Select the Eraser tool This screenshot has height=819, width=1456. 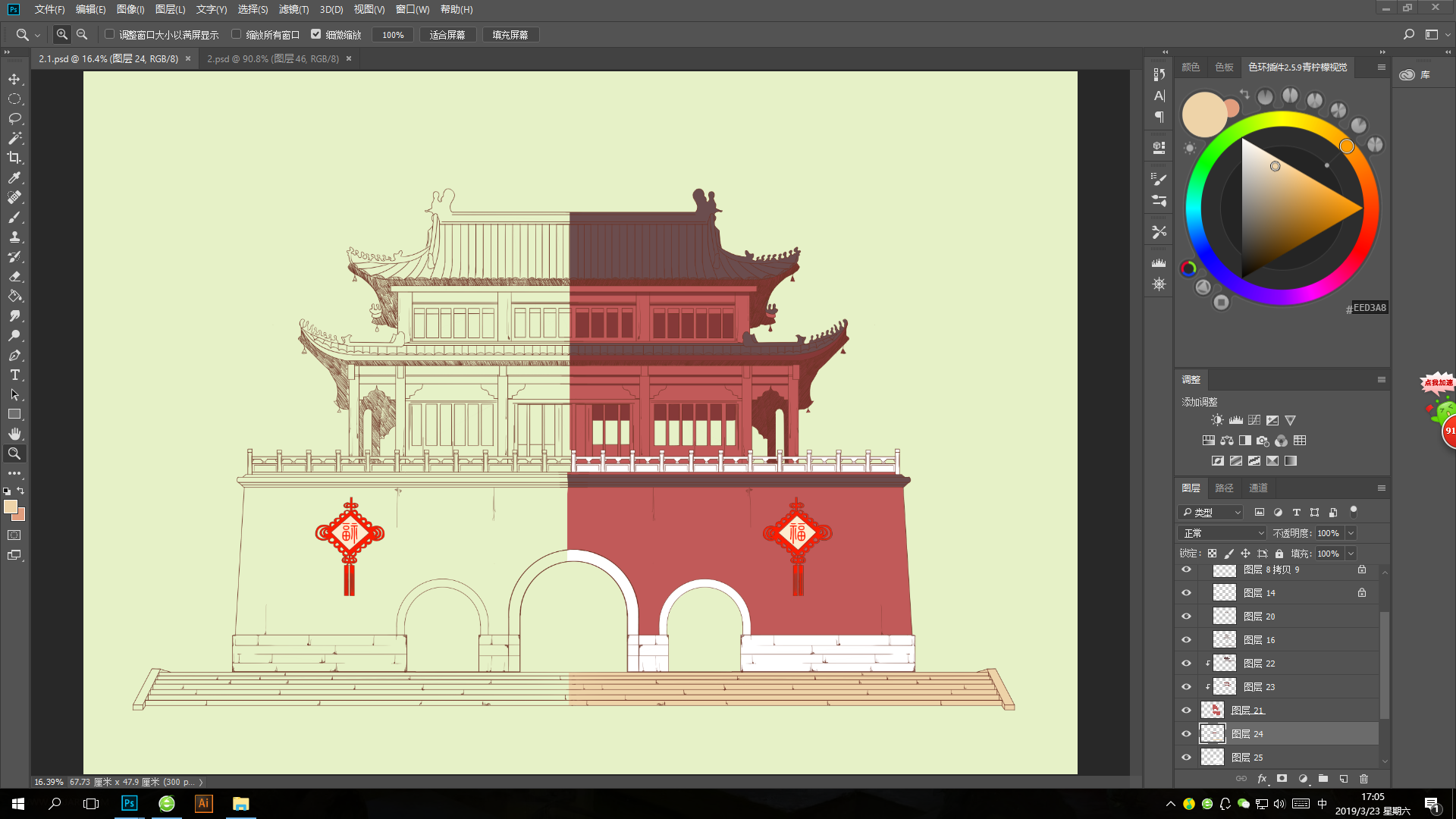point(14,276)
